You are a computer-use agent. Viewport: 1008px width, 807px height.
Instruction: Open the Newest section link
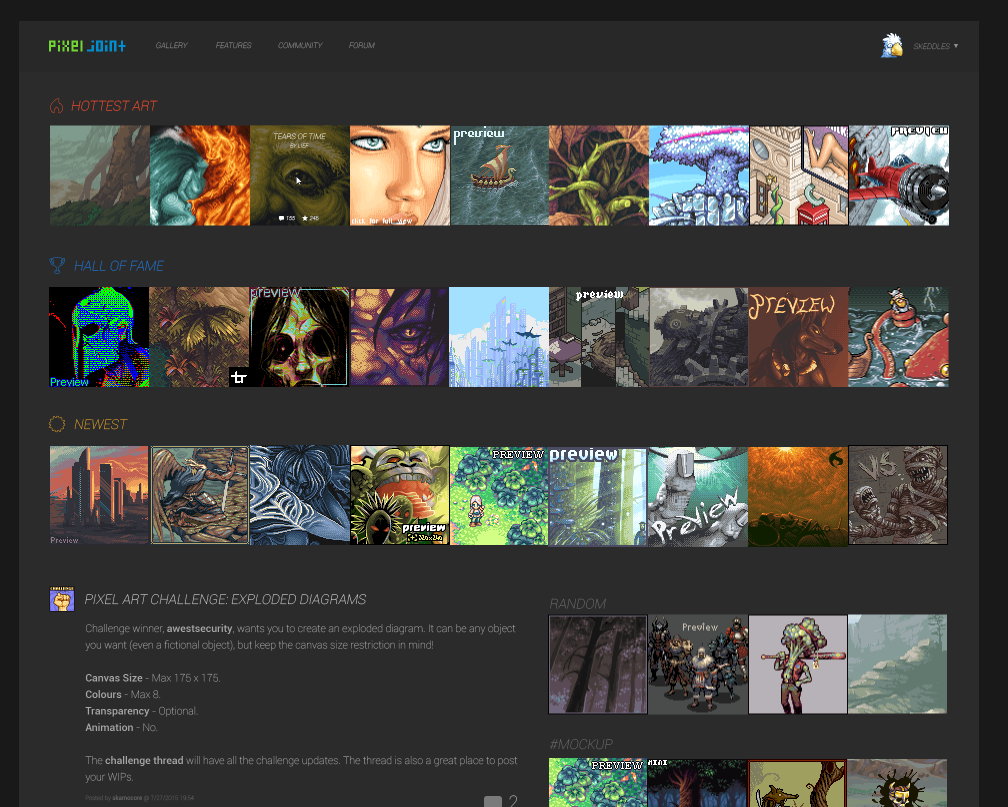point(100,424)
